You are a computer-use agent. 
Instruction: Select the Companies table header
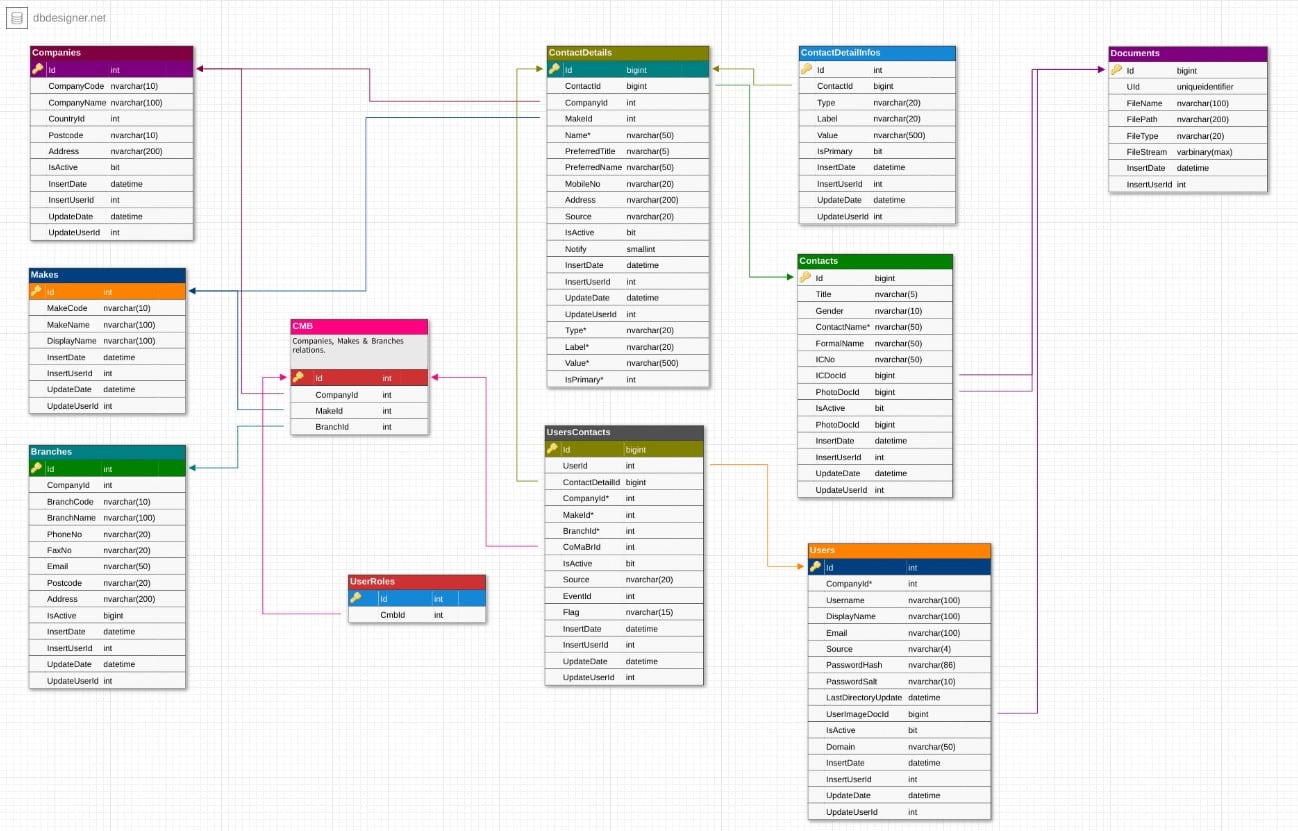[111, 53]
